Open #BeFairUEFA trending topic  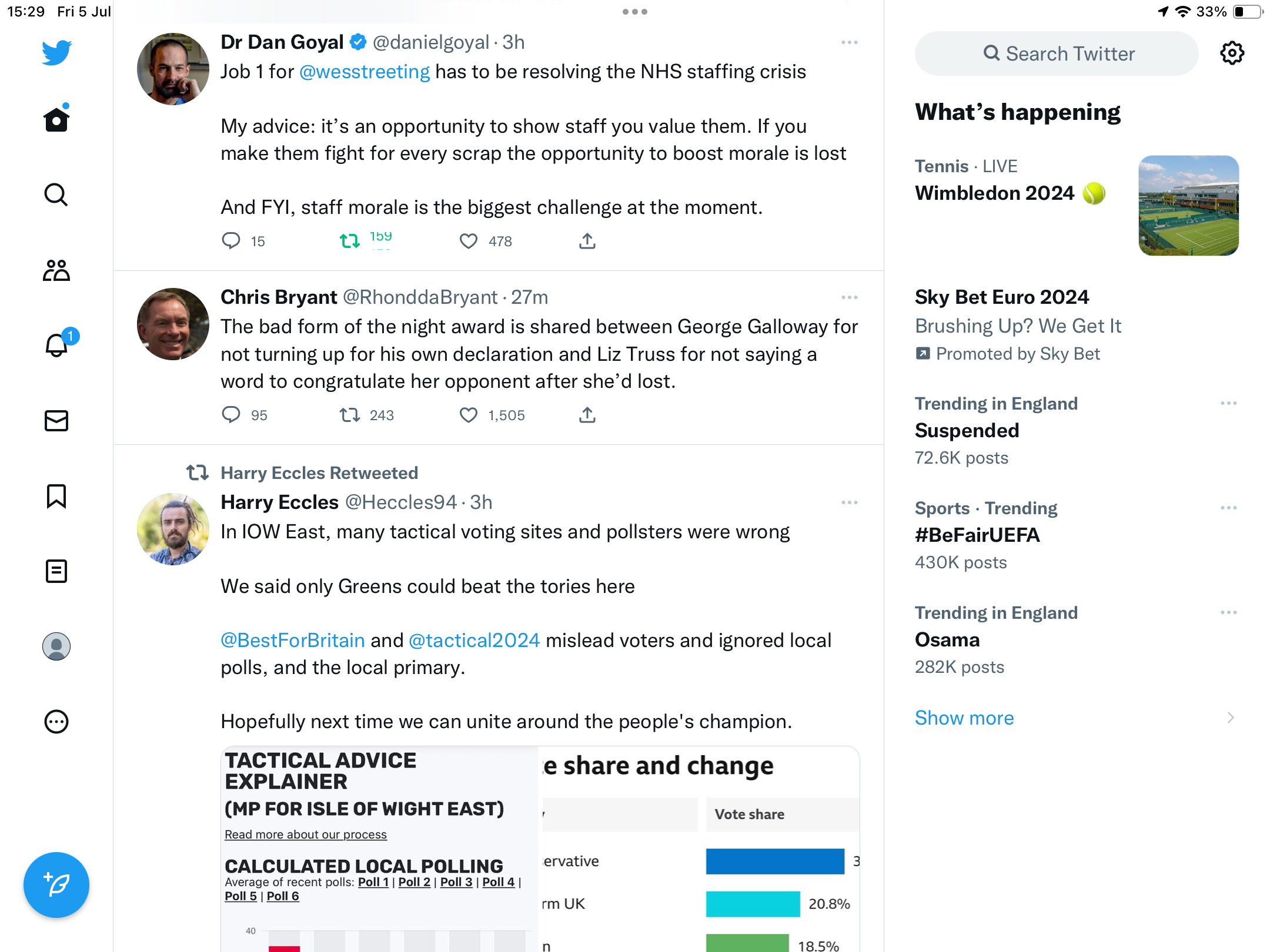coord(977,535)
